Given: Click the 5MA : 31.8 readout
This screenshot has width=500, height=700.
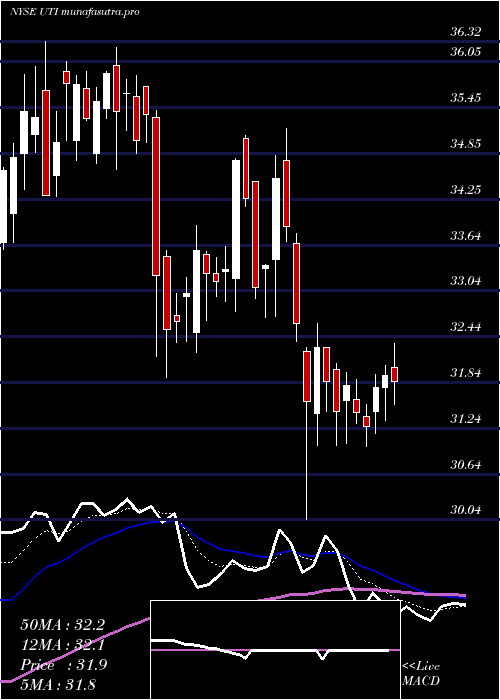Looking at the screenshot, I should [58, 685].
